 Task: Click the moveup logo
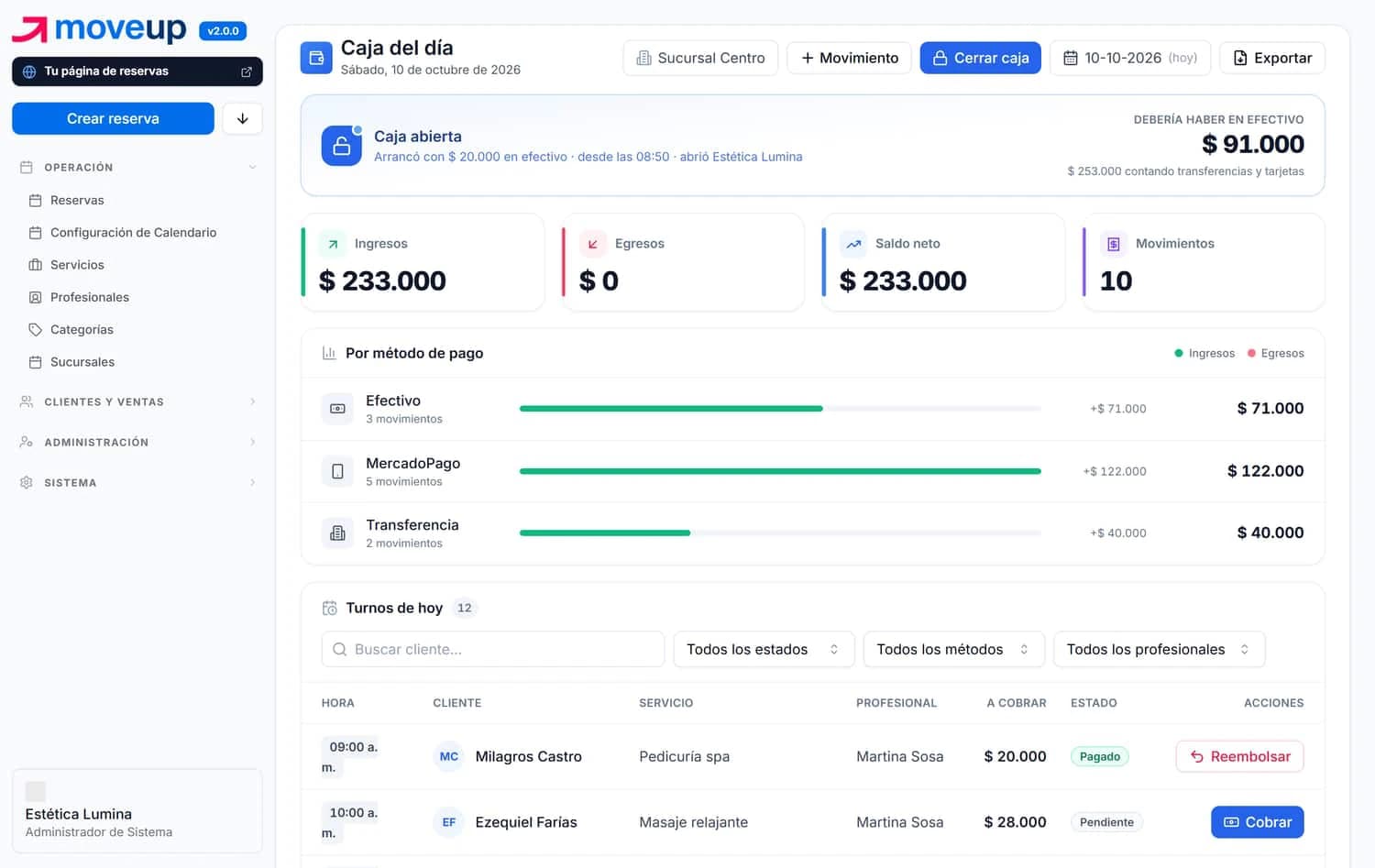coord(99,29)
